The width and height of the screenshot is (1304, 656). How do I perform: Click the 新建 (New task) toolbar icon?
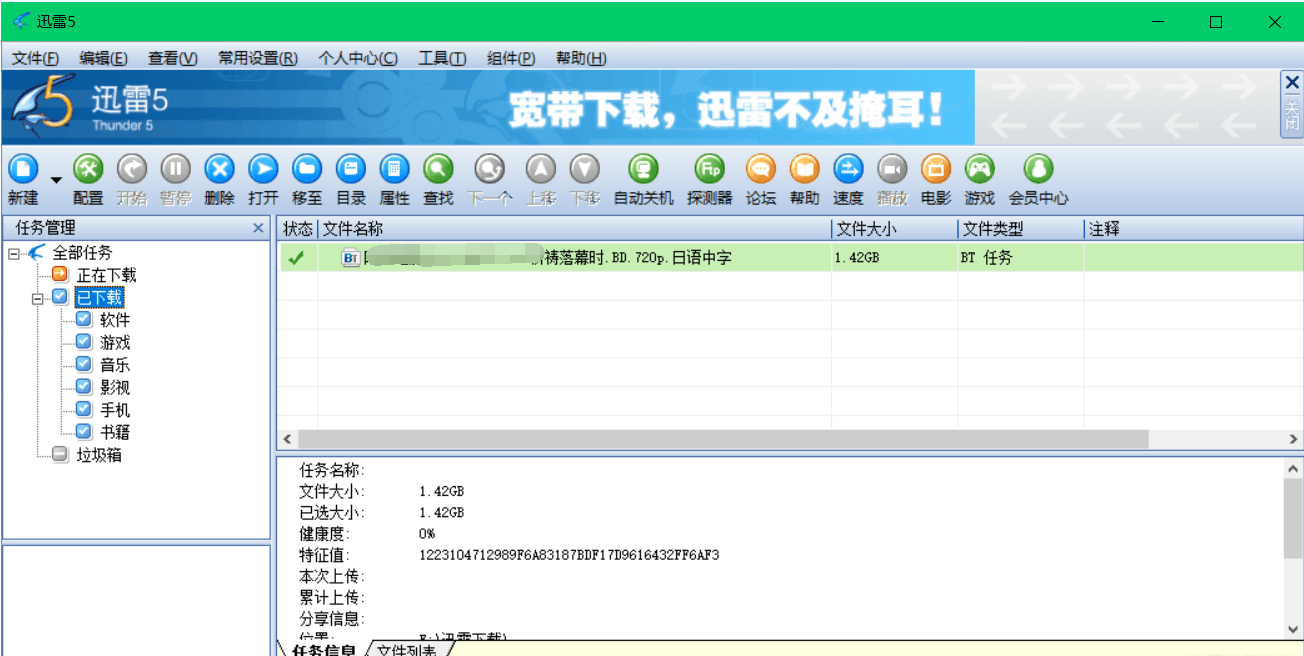[x=23, y=169]
